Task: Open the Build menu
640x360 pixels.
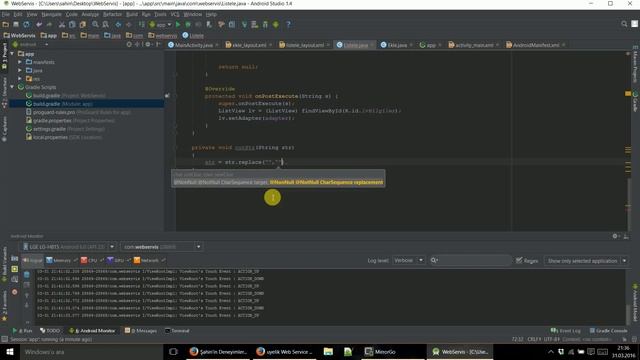Action: click(132, 14)
